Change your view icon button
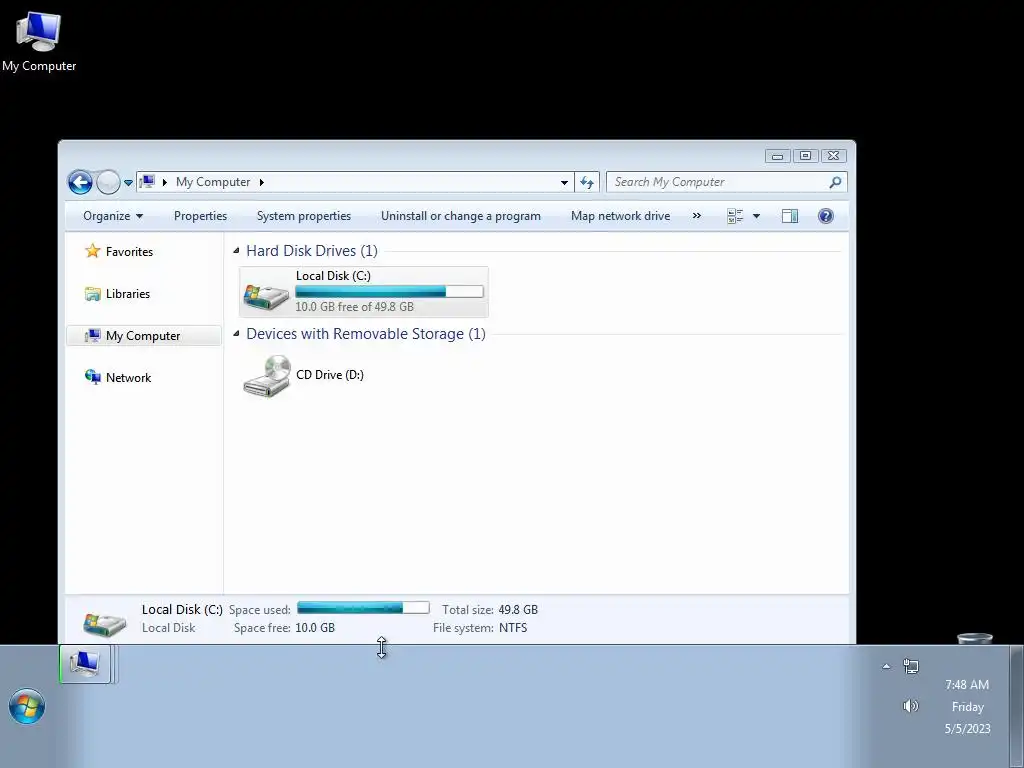The width and height of the screenshot is (1024, 768). point(735,216)
